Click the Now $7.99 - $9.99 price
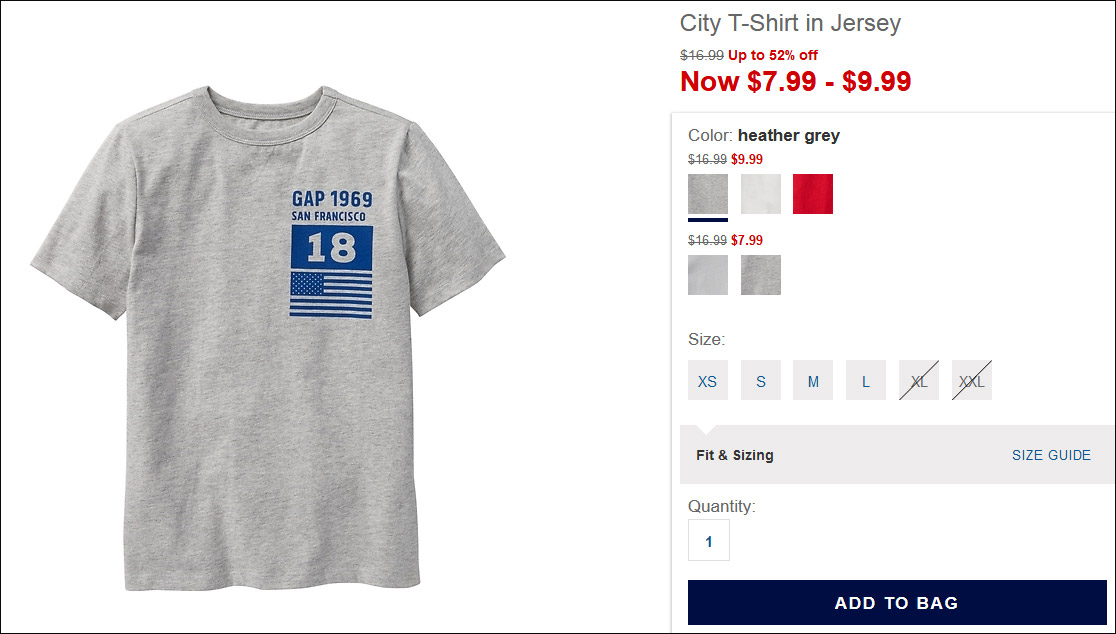 click(x=795, y=81)
